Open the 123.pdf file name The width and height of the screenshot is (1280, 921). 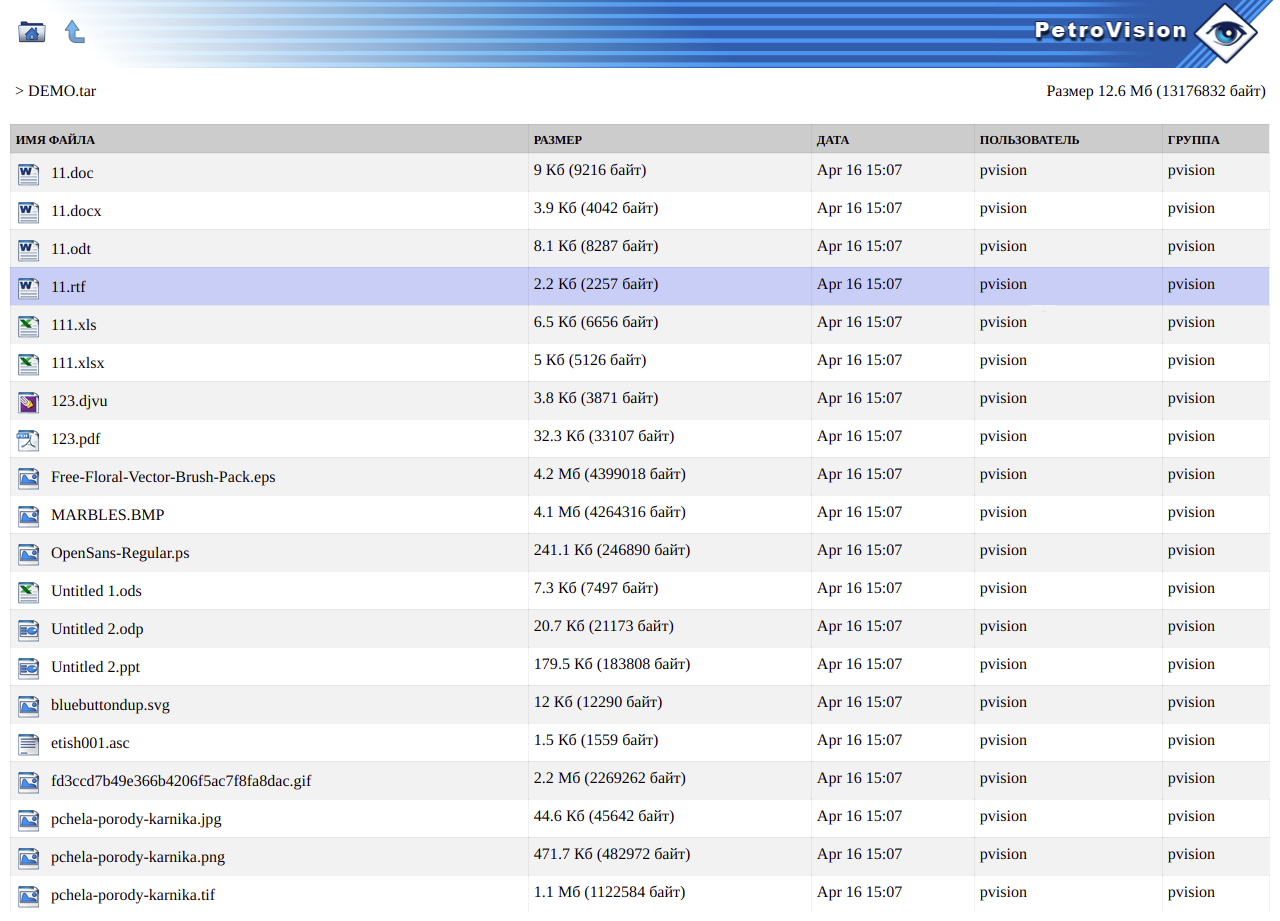[x=76, y=439]
